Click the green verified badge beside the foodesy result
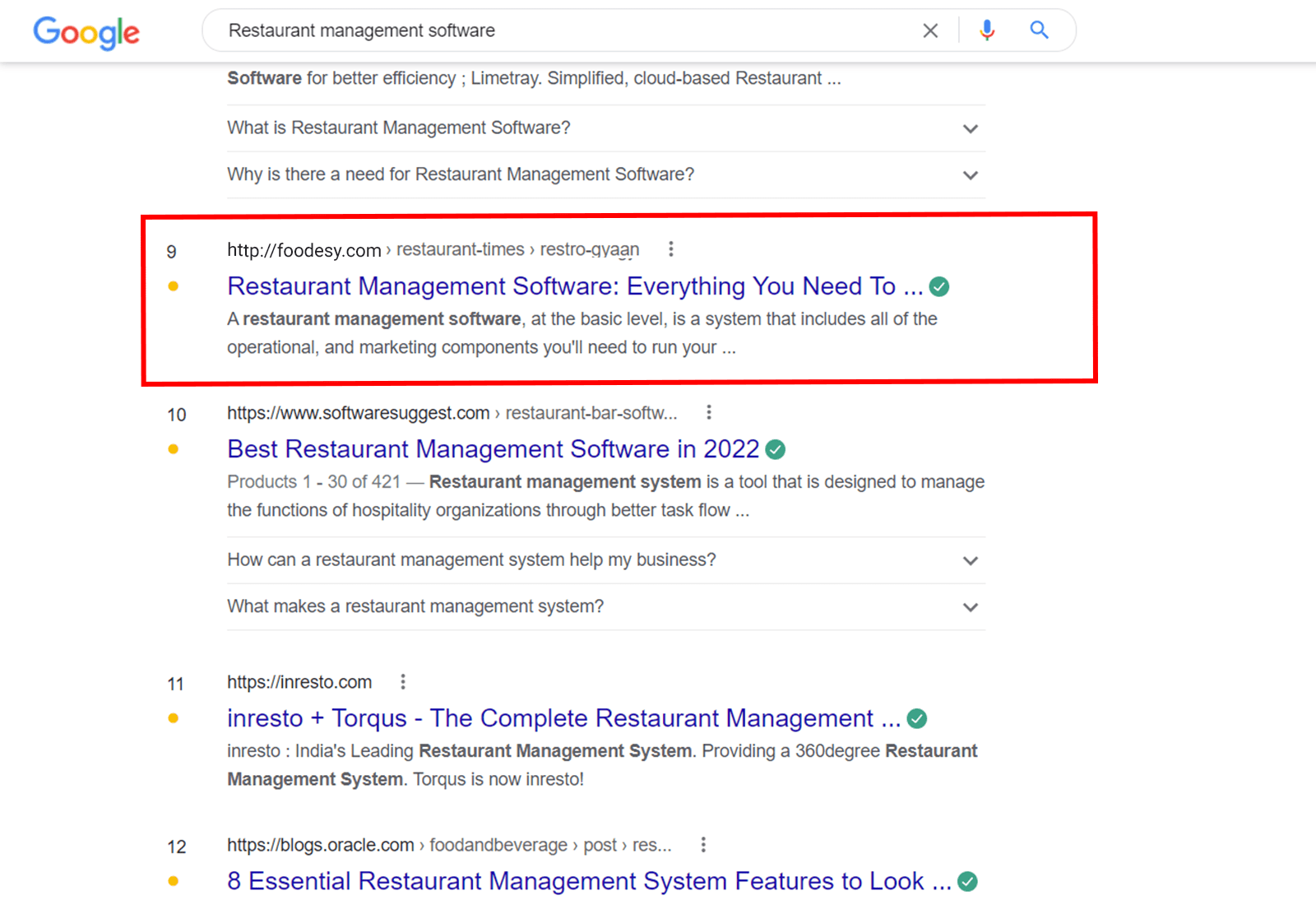 click(940, 286)
